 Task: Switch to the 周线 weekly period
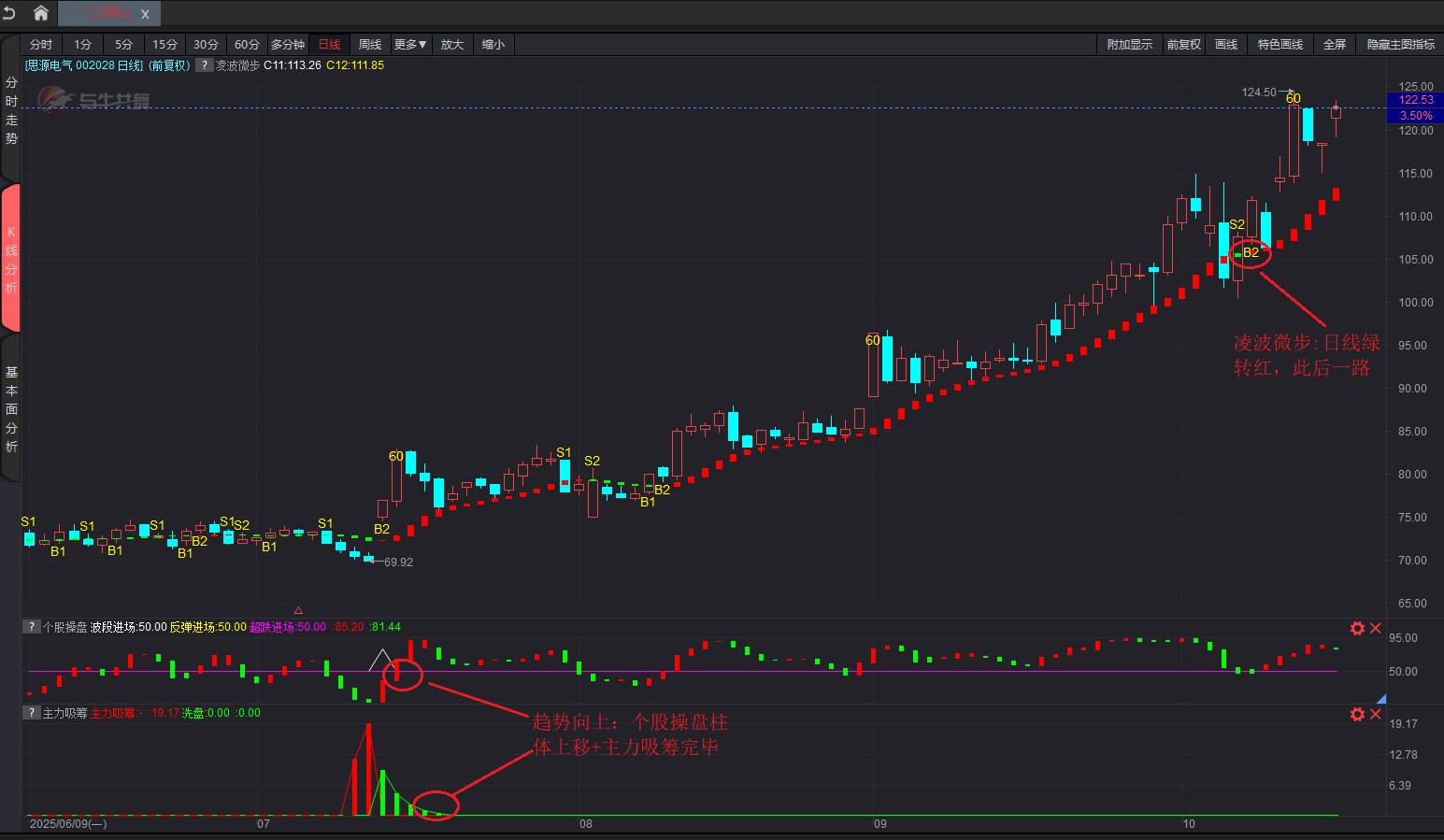(x=370, y=45)
